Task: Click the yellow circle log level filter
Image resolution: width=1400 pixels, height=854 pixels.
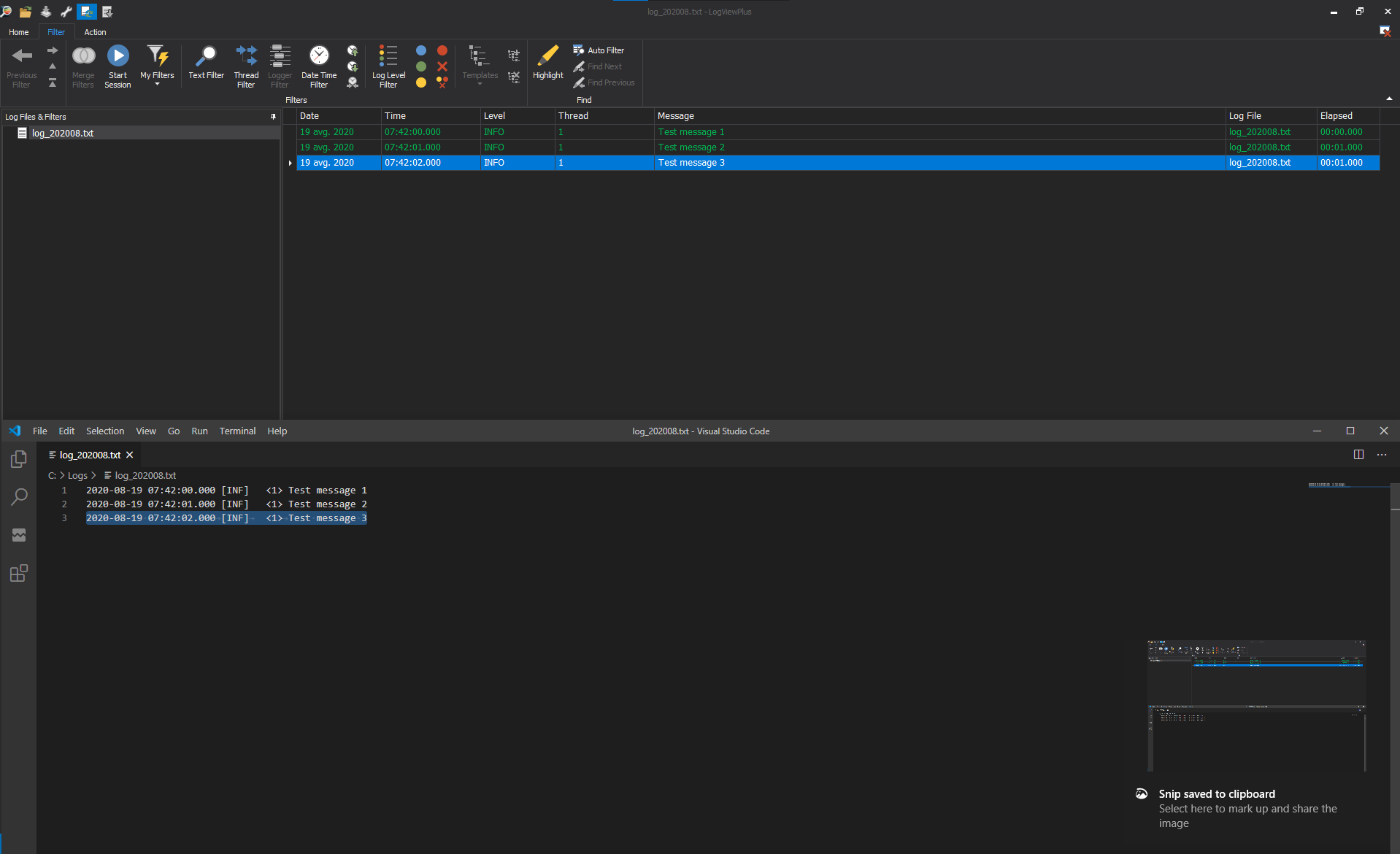Action: point(421,82)
